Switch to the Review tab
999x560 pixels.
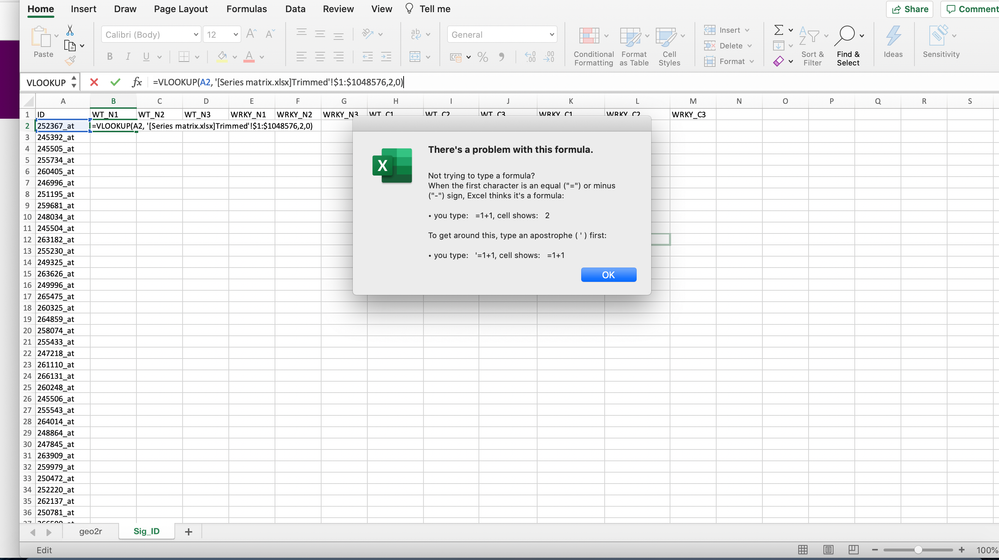coord(338,9)
